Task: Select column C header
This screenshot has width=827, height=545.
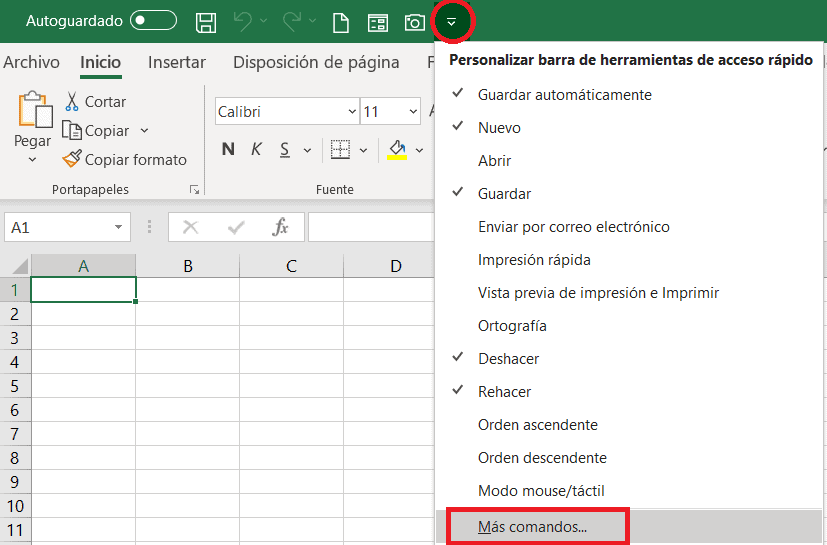Action: [x=291, y=265]
